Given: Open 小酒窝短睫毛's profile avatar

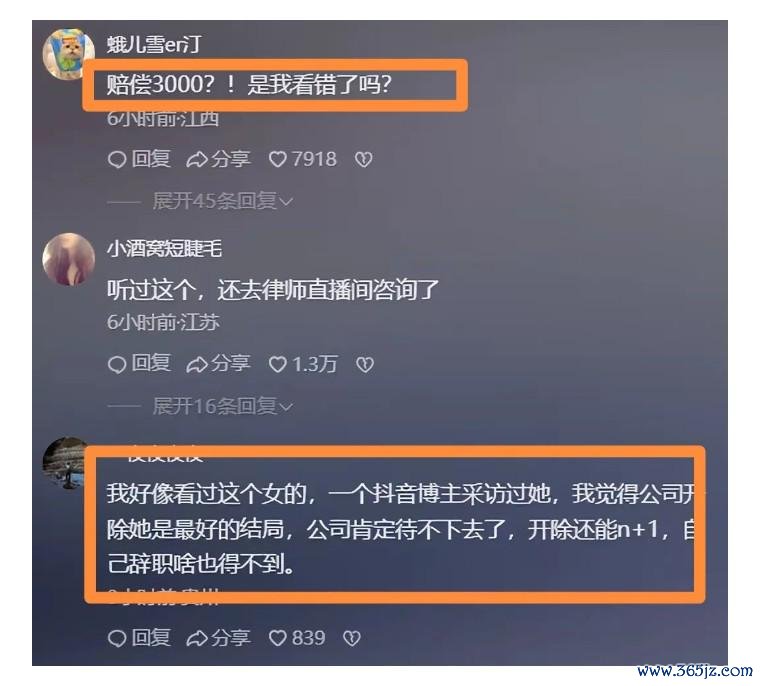Looking at the screenshot, I should click(x=68, y=259).
